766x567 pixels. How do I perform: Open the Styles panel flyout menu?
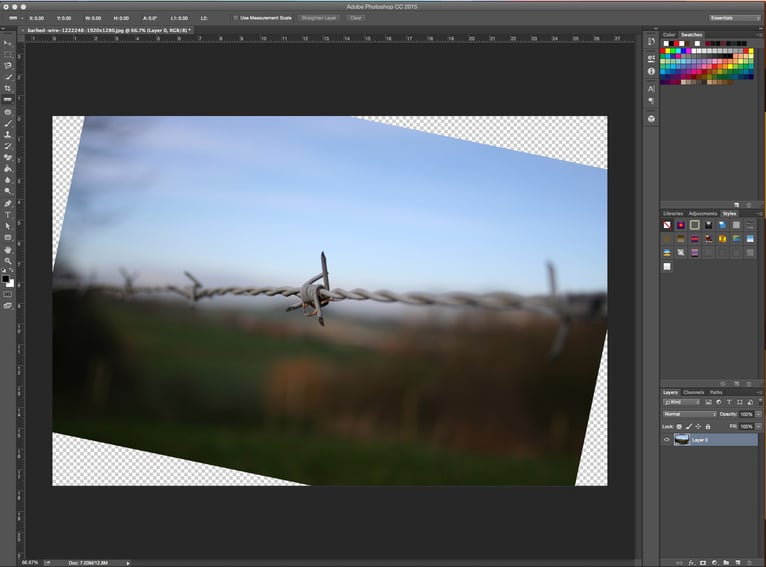coord(759,213)
